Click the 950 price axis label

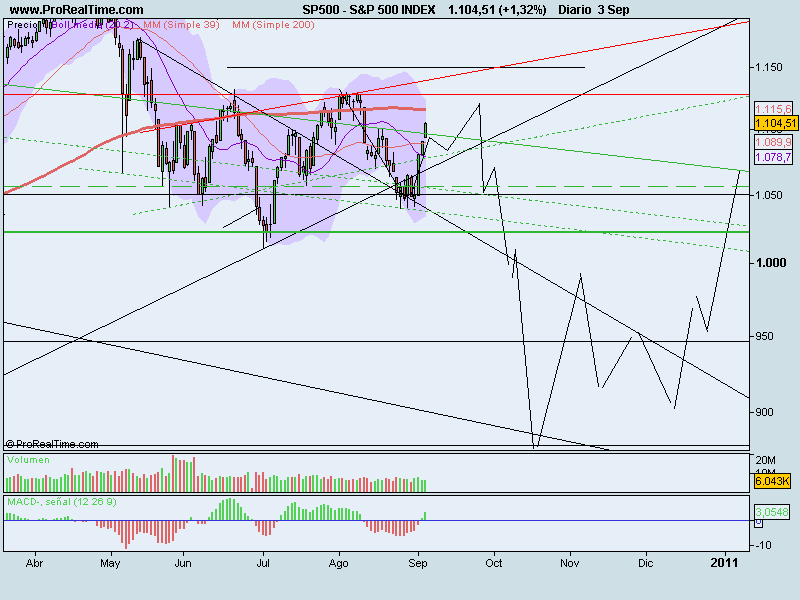pos(764,337)
